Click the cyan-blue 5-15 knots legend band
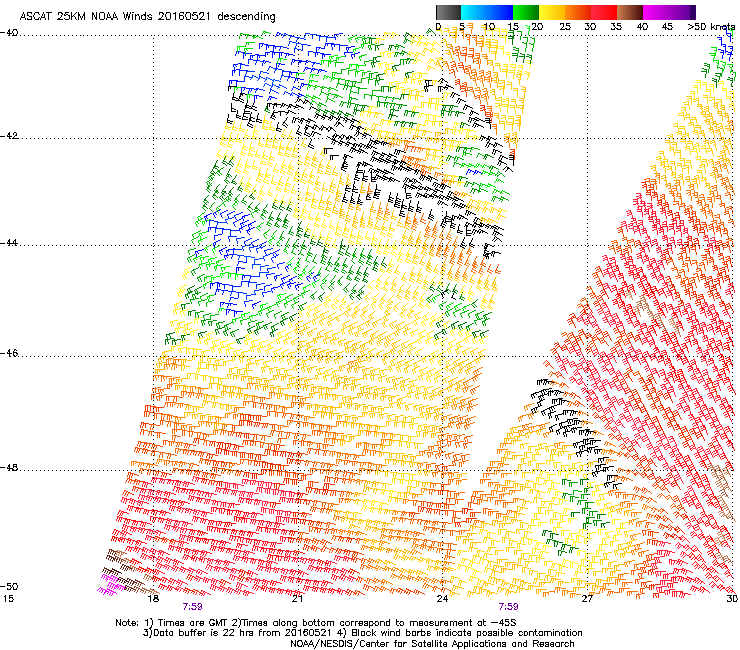The image size is (740, 650). coord(487,12)
